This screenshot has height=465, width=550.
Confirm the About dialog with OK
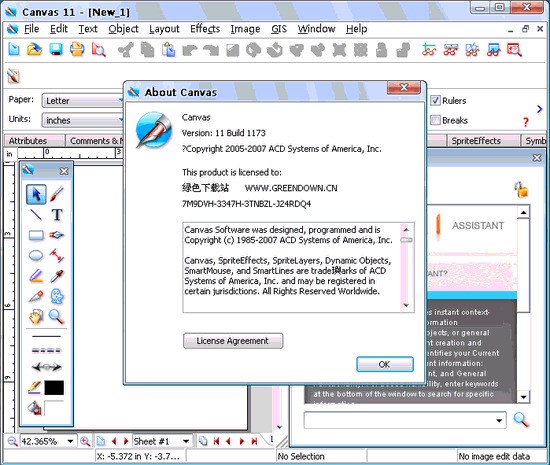coord(385,364)
